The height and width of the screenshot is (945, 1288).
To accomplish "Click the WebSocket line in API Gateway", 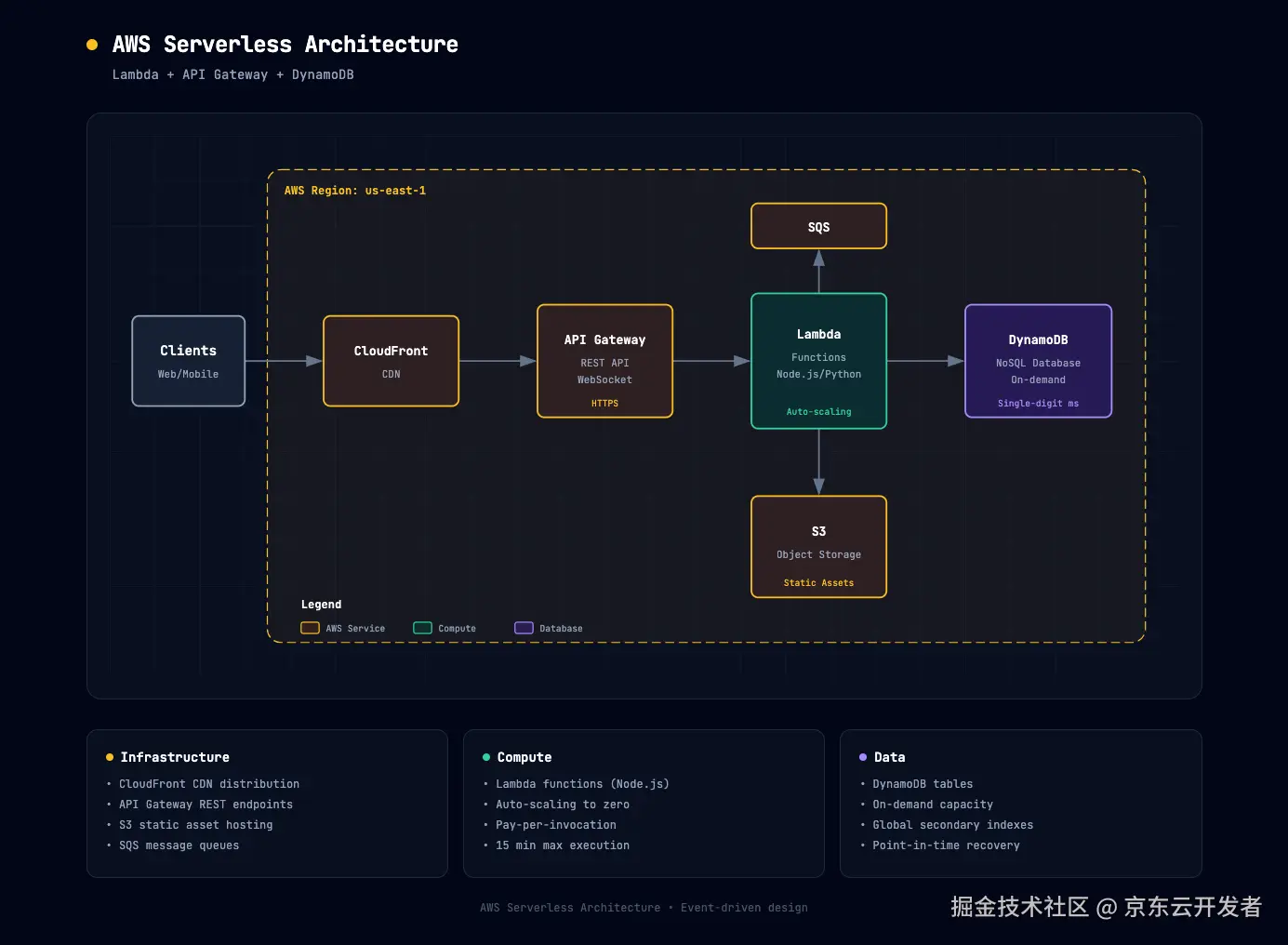I will [x=604, y=379].
